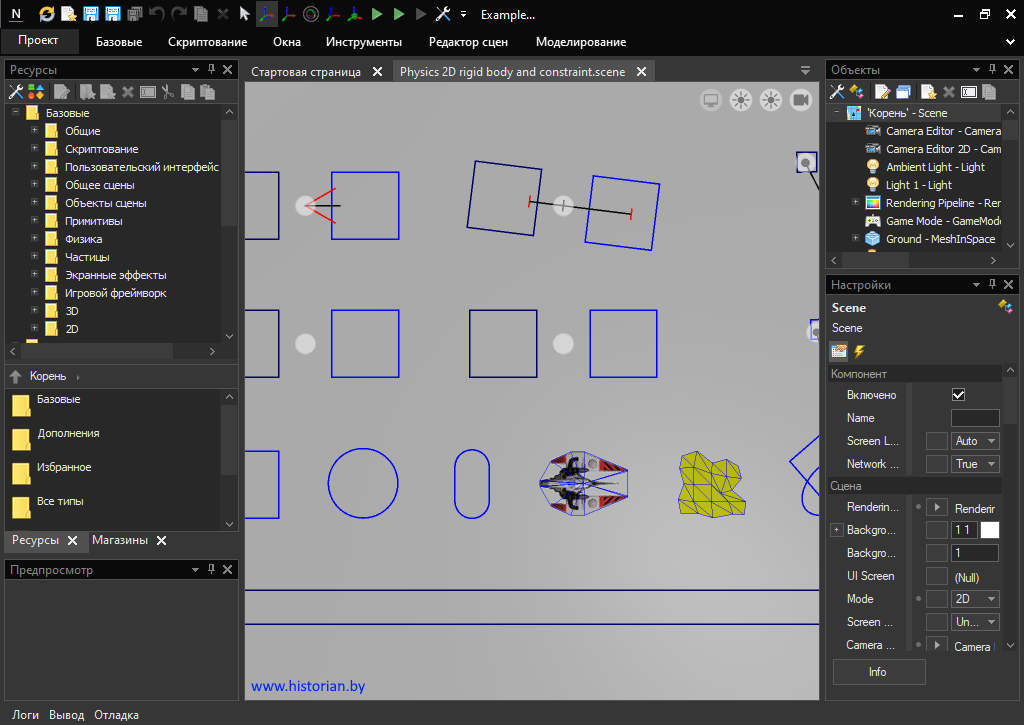1024x725 pixels.
Task: Click the www.historian.by link text
Action: tap(306, 687)
